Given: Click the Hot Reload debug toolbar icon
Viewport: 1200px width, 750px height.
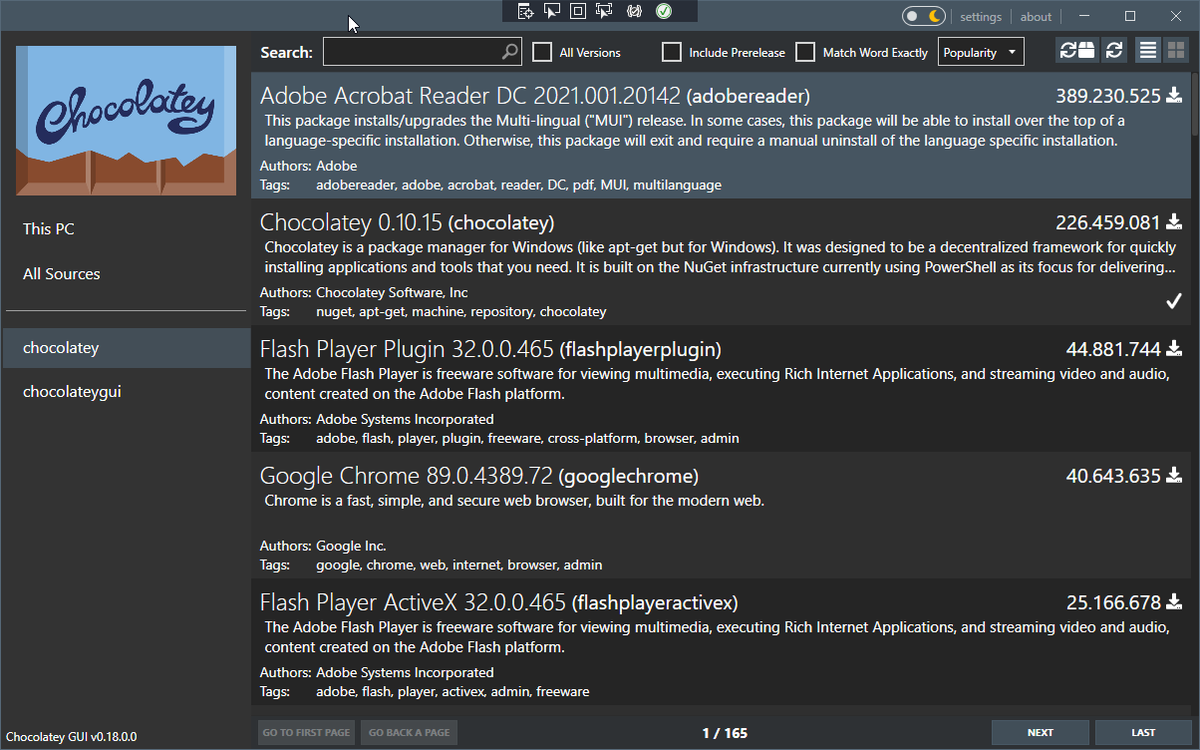Looking at the screenshot, I should click(x=633, y=12).
